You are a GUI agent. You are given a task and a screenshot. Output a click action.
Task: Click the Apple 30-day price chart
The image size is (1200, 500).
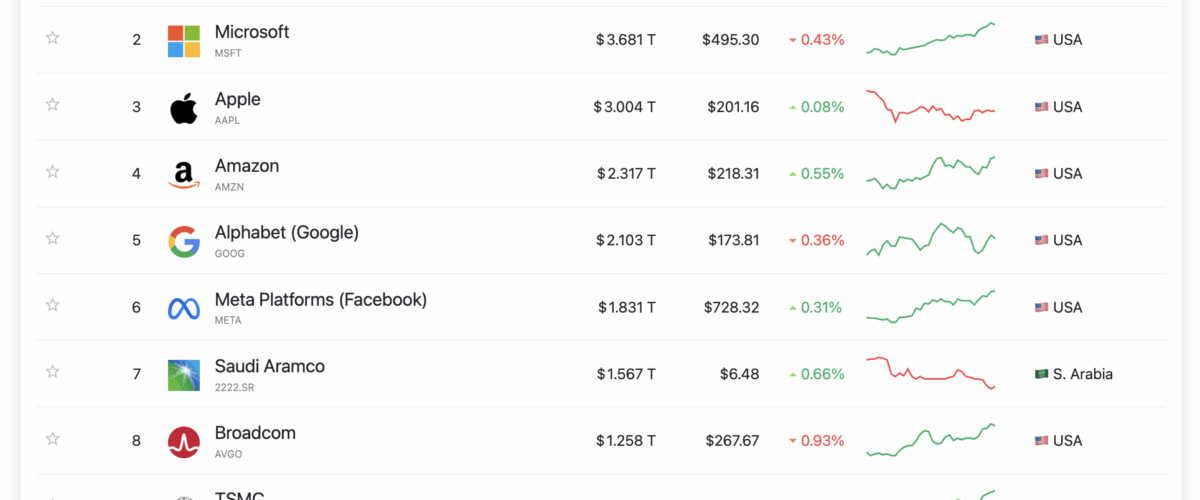point(930,107)
